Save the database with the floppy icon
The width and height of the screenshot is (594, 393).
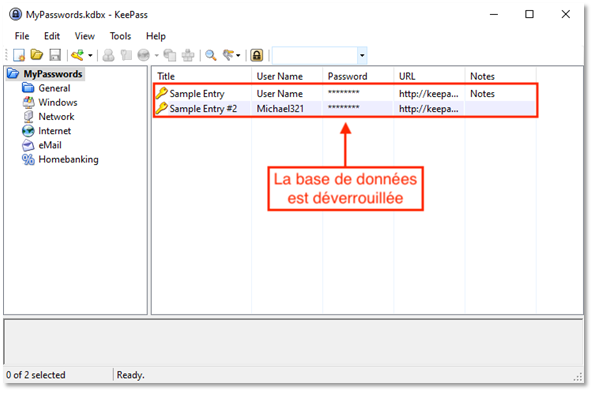[x=55, y=55]
